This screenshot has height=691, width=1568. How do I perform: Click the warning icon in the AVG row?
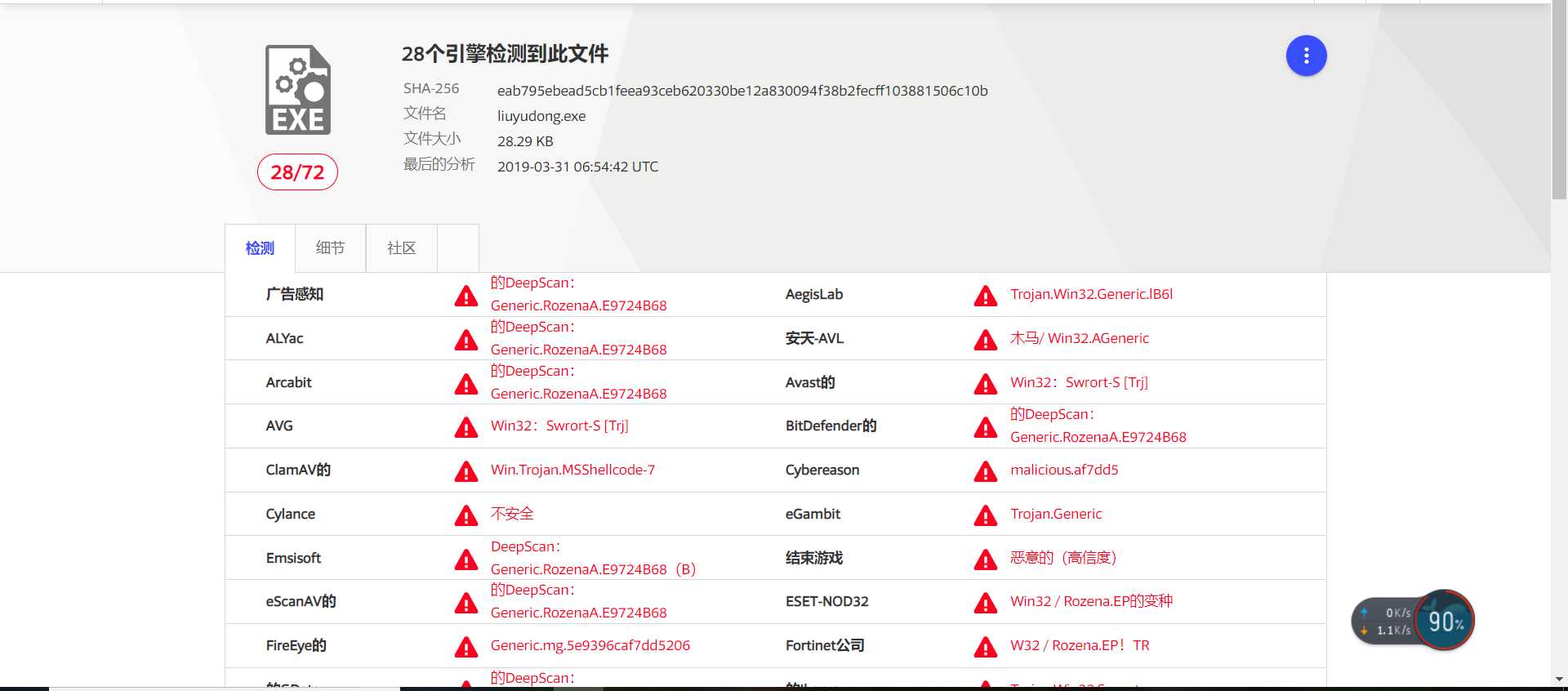[466, 427]
